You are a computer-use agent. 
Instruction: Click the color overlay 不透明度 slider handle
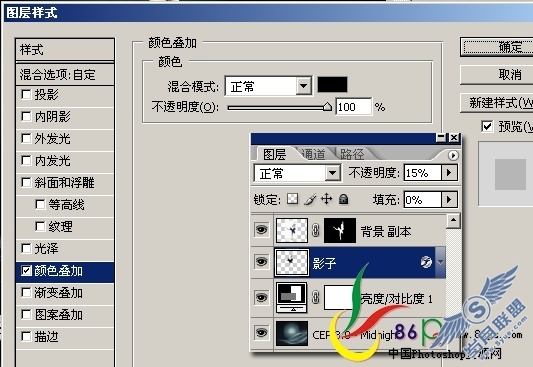tap(327, 107)
